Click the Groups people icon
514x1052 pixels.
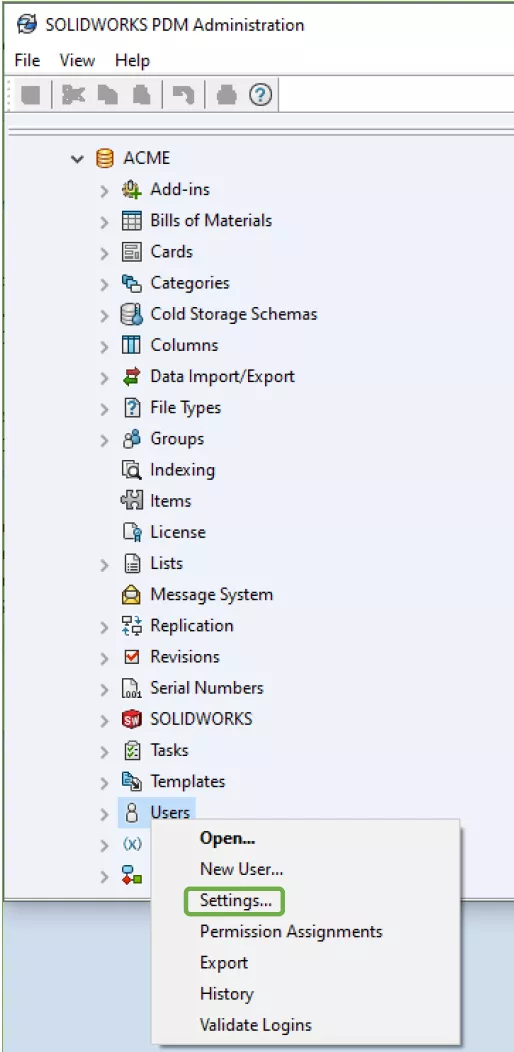[x=132, y=439]
